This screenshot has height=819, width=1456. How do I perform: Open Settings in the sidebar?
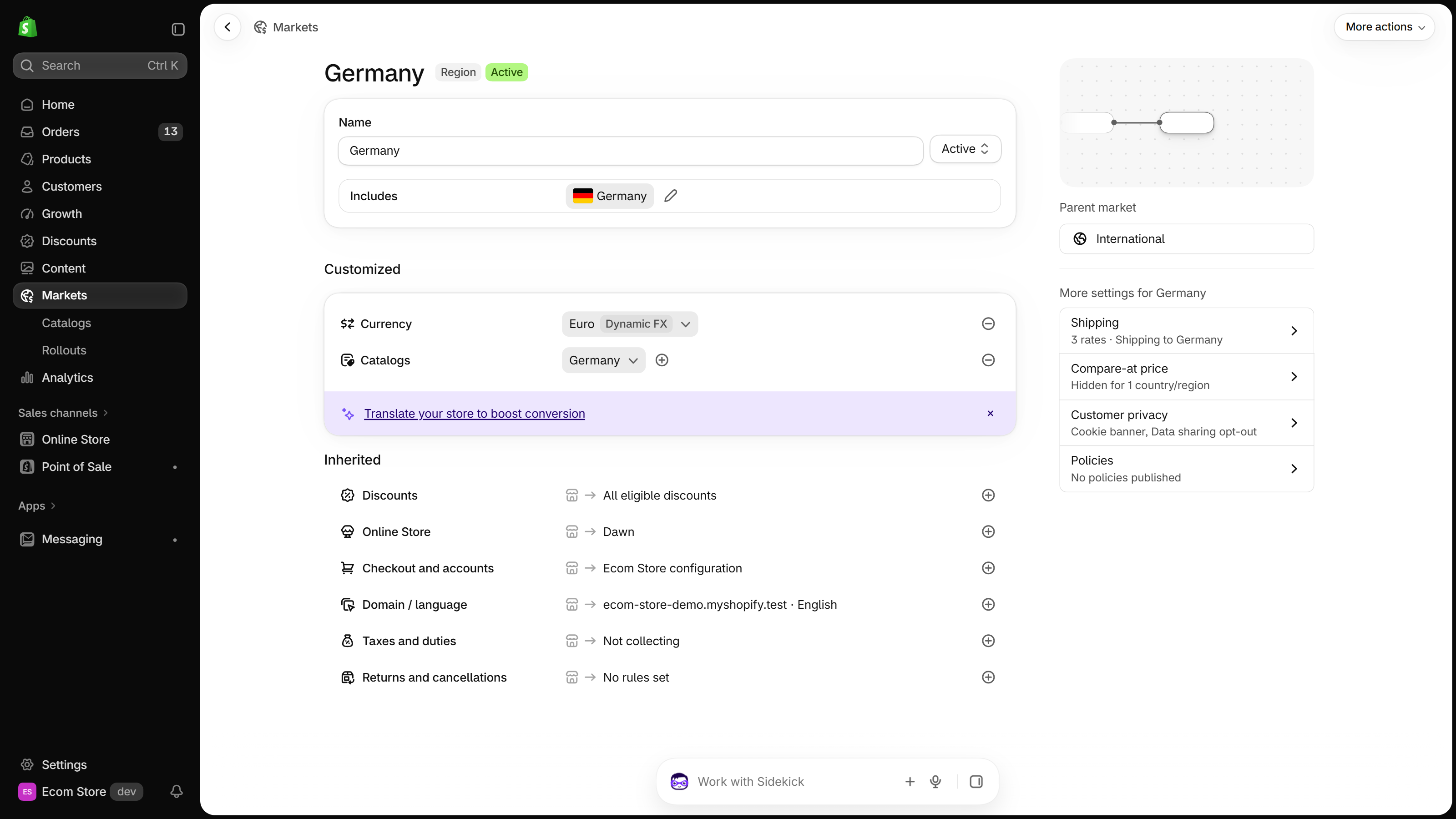pyautogui.click(x=100, y=765)
